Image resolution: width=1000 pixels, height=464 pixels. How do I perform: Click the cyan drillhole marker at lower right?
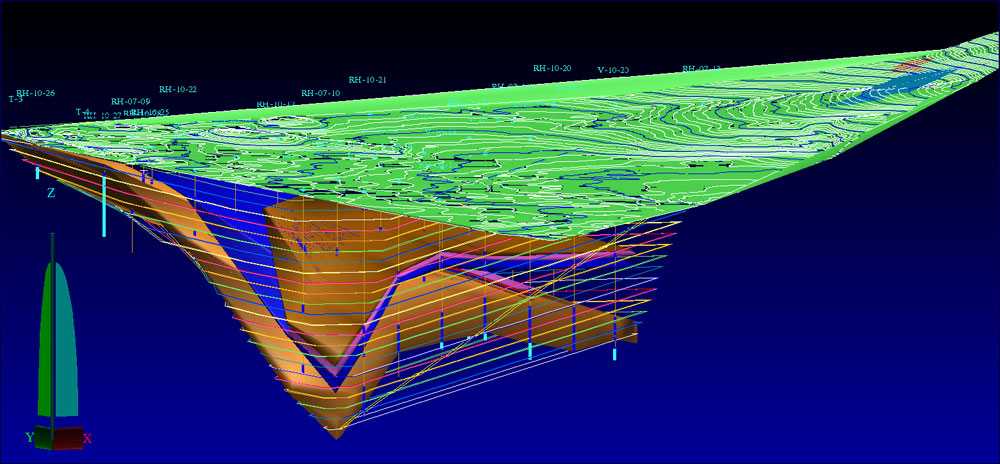click(x=614, y=353)
